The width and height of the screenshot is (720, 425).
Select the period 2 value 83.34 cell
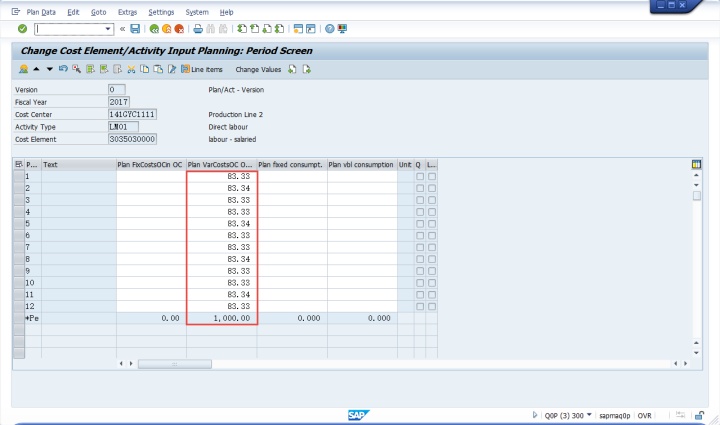pyautogui.click(x=221, y=188)
